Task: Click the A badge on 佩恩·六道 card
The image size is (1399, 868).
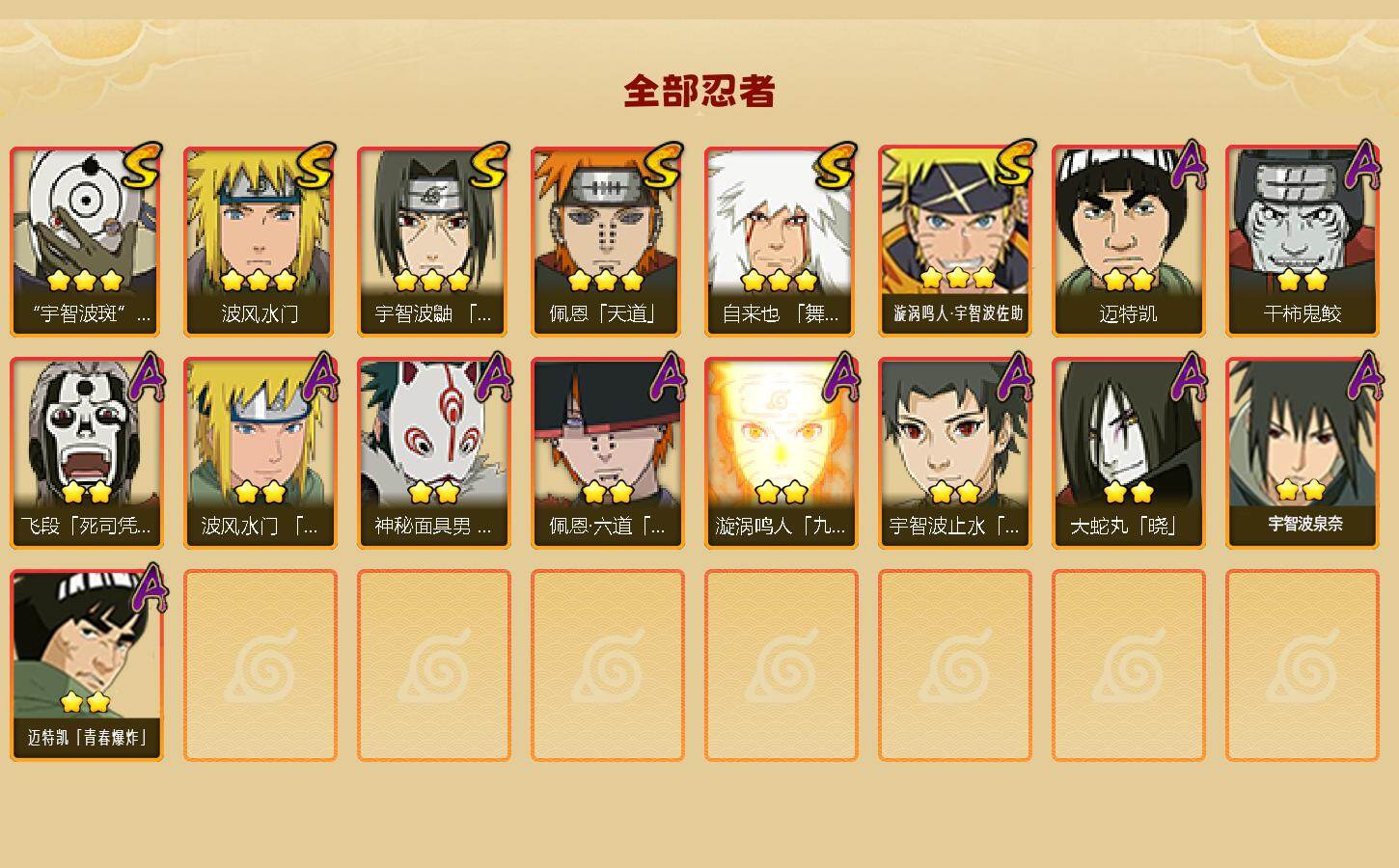Action: (668, 377)
